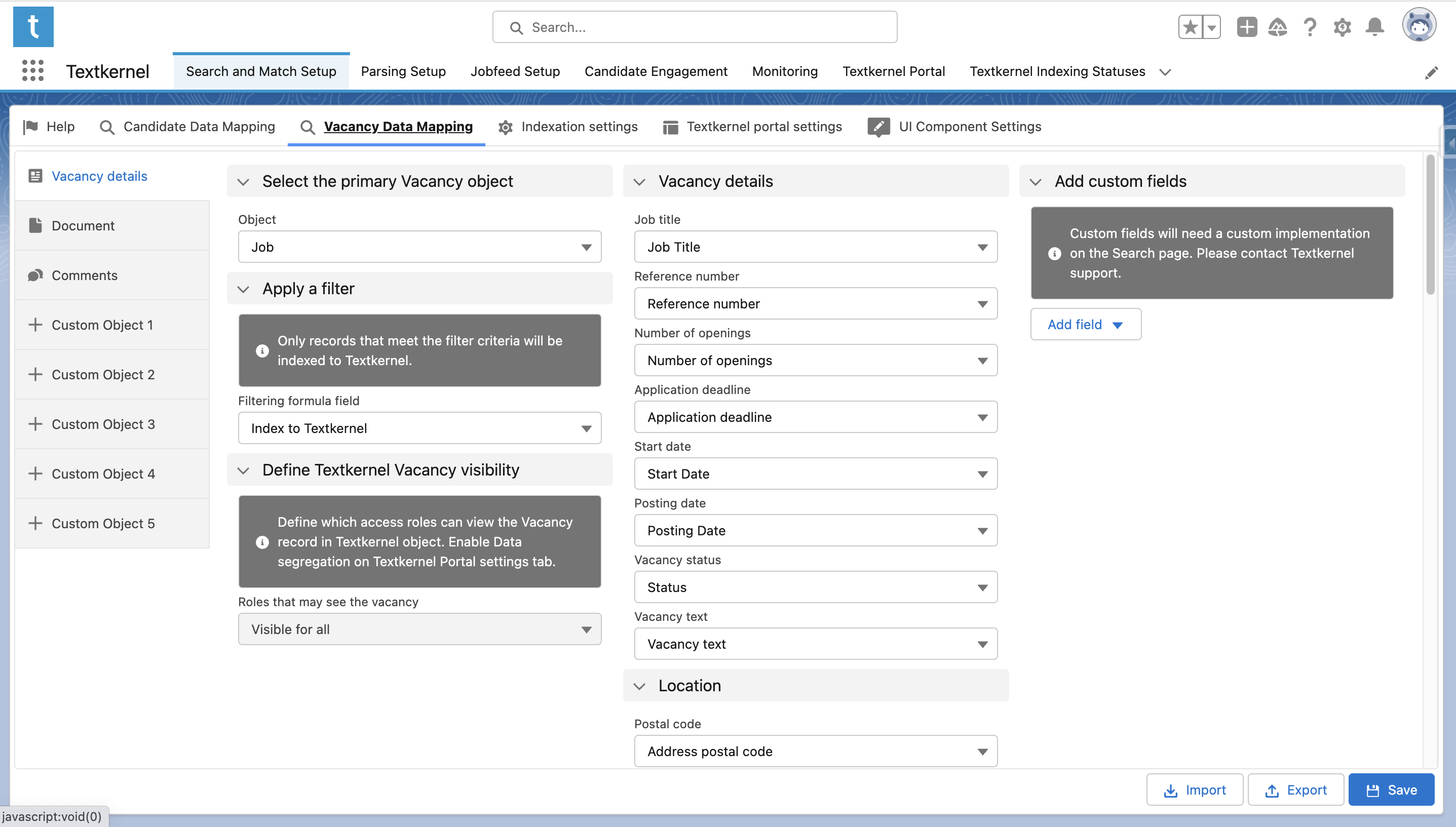Click the favorites star icon

coord(1190,27)
